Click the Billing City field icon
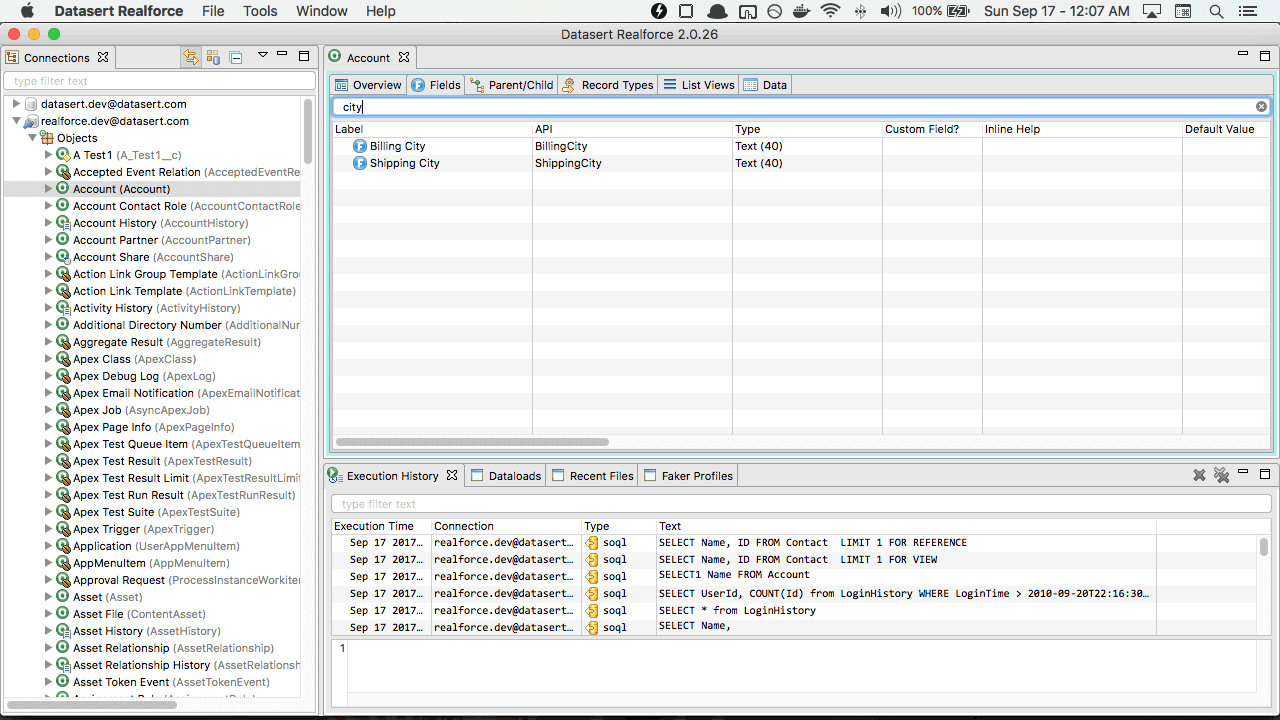Image resolution: width=1280 pixels, height=720 pixels. (x=360, y=146)
